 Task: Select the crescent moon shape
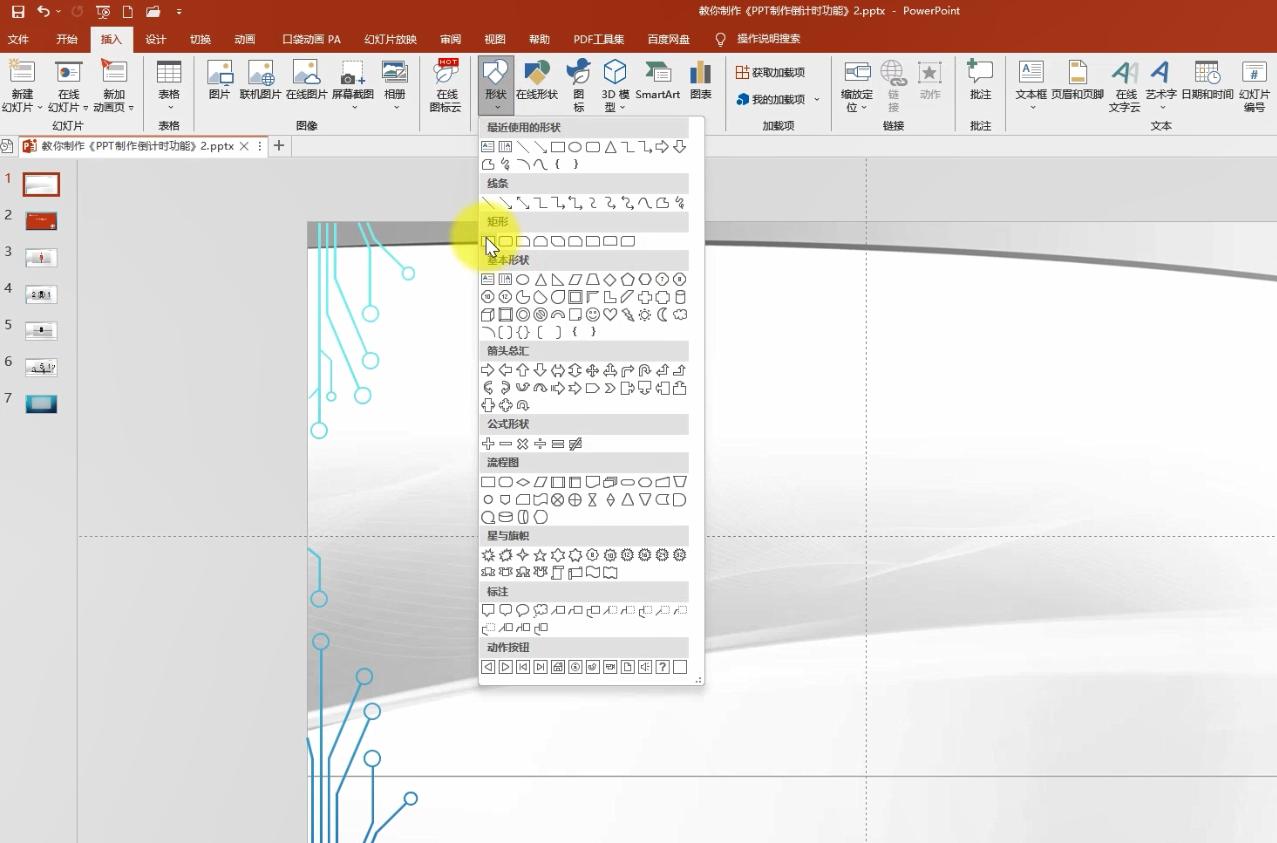pos(662,314)
